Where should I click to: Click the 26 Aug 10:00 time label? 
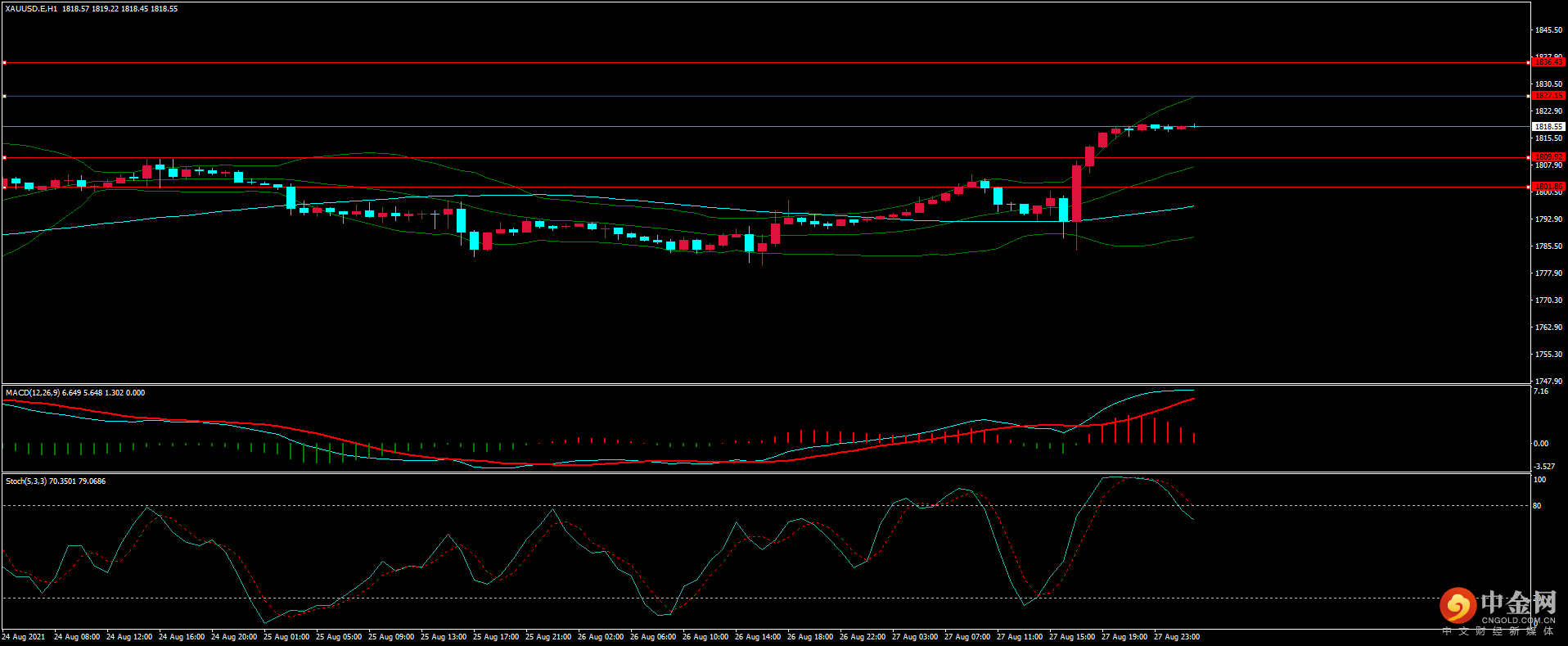pyautogui.click(x=705, y=637)
